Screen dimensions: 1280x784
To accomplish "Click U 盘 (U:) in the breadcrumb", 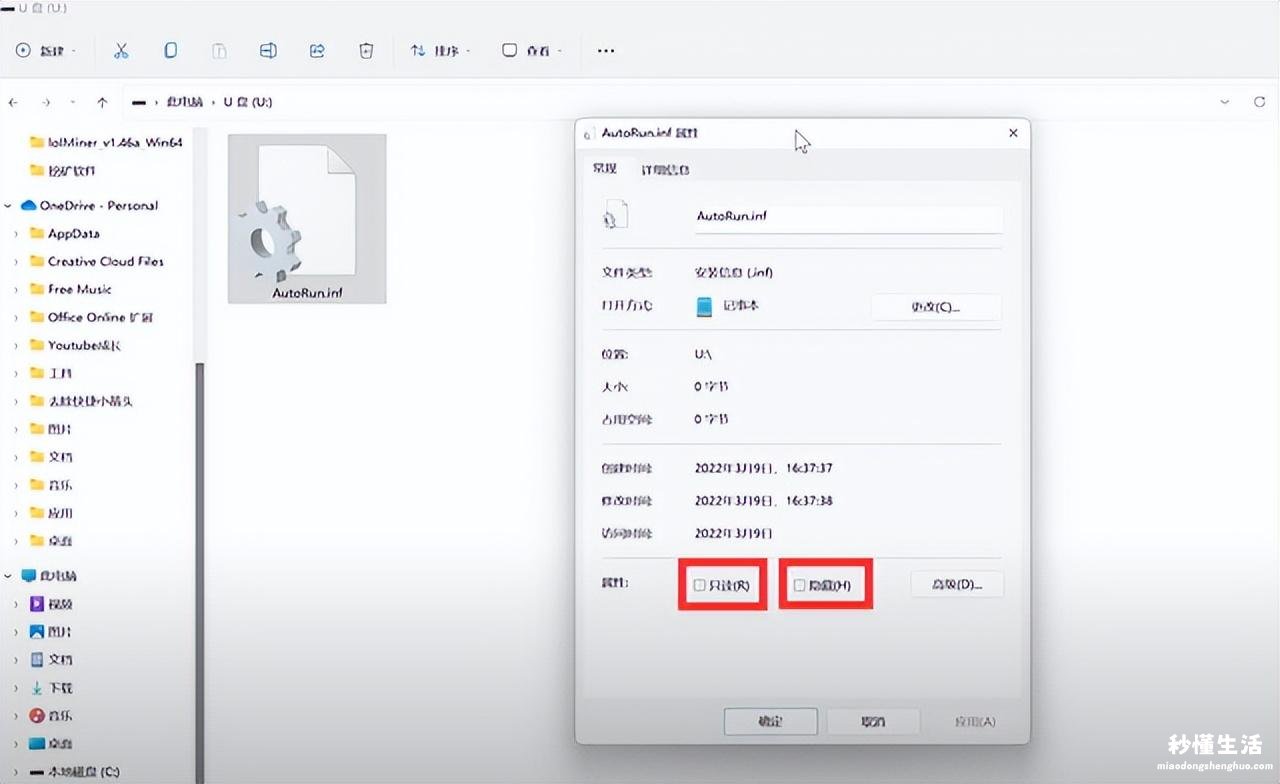I will 248,102.
